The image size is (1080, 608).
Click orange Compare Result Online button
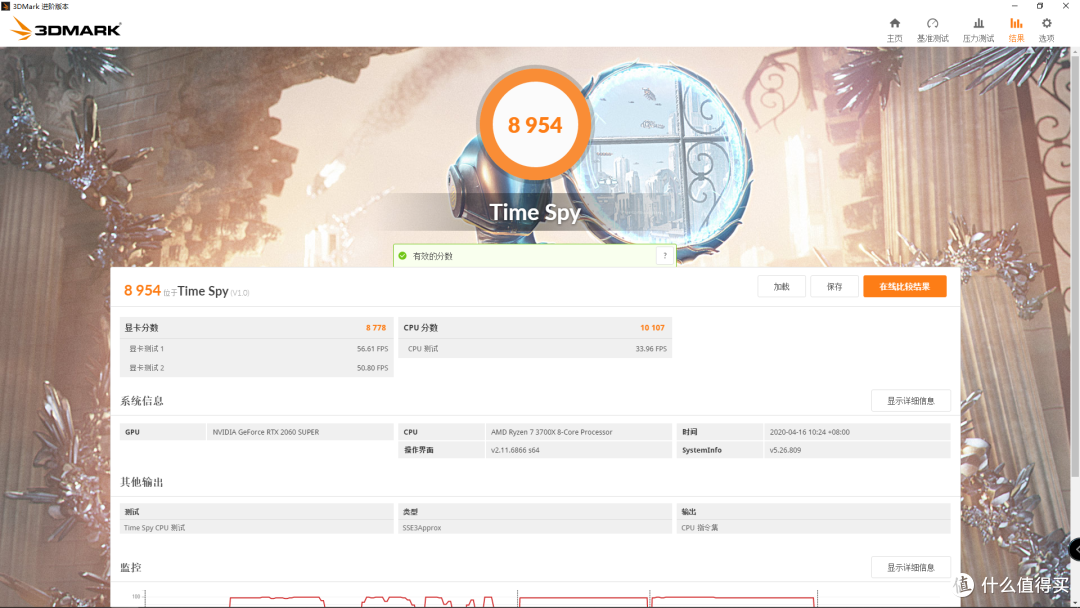(904, 286)
